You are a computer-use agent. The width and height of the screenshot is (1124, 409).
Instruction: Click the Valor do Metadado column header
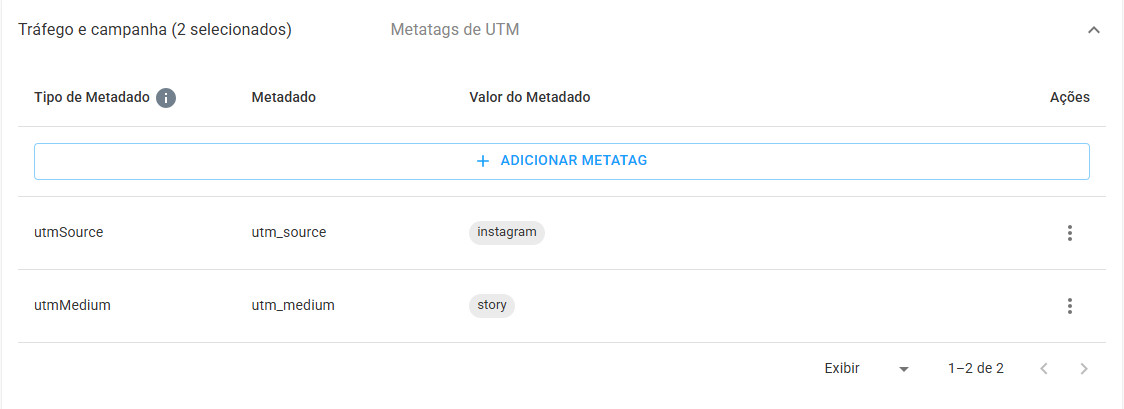click(x=530, y=97)
